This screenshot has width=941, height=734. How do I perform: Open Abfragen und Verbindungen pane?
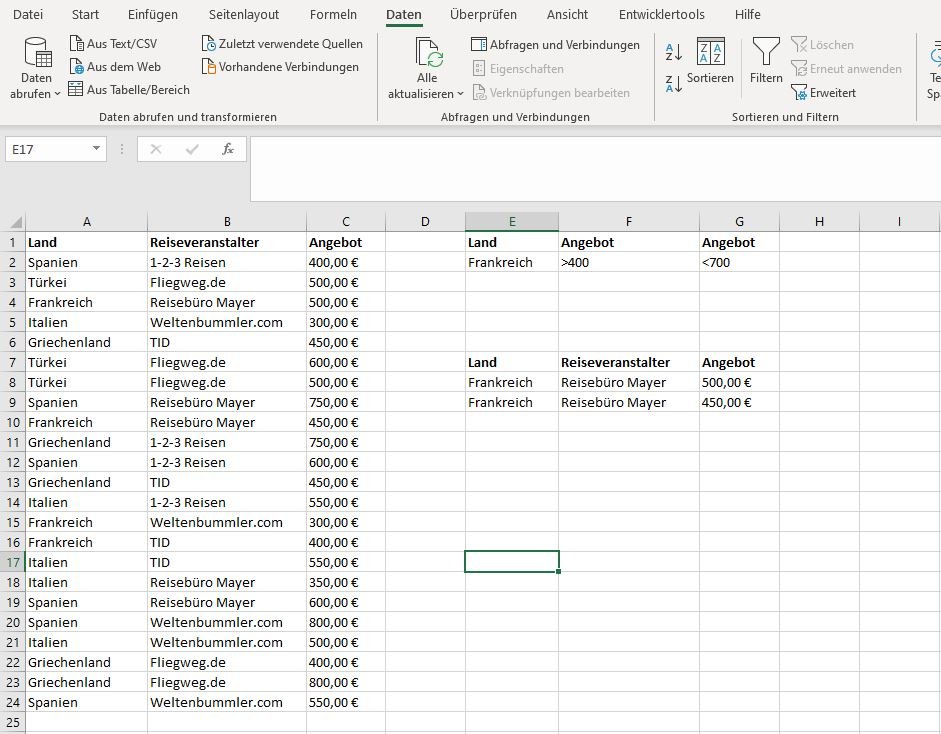(x=555, y=45)
